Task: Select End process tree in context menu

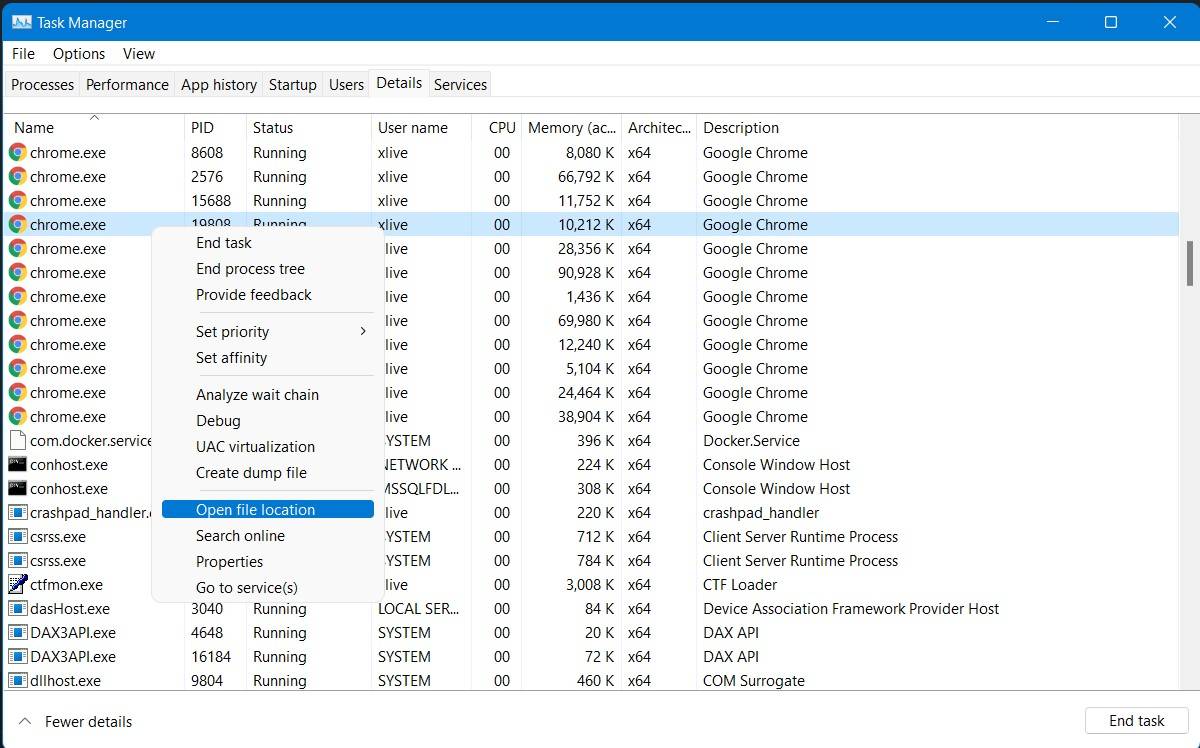Action: tap(250, 269)
